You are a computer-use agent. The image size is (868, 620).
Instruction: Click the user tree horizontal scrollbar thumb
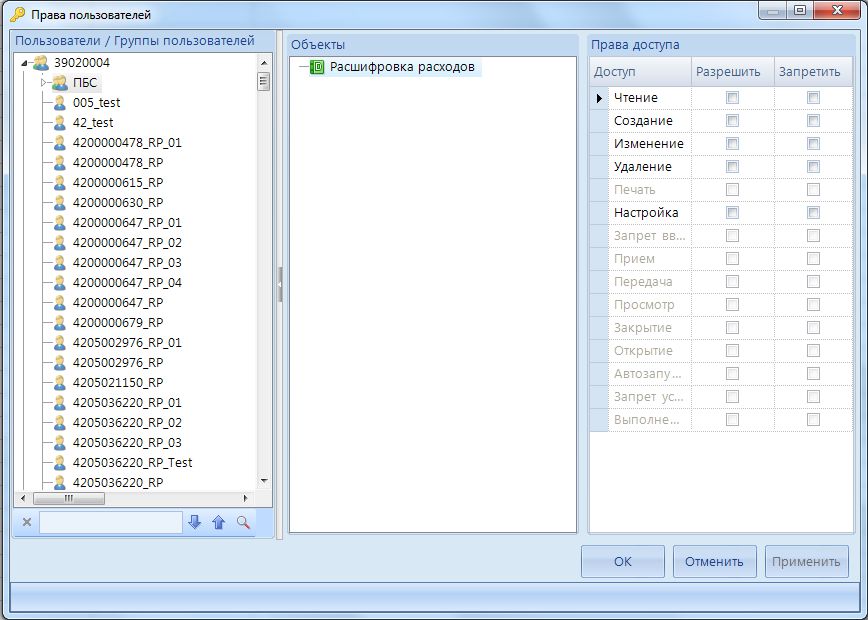pyautogui.click(x=68, y=498)
